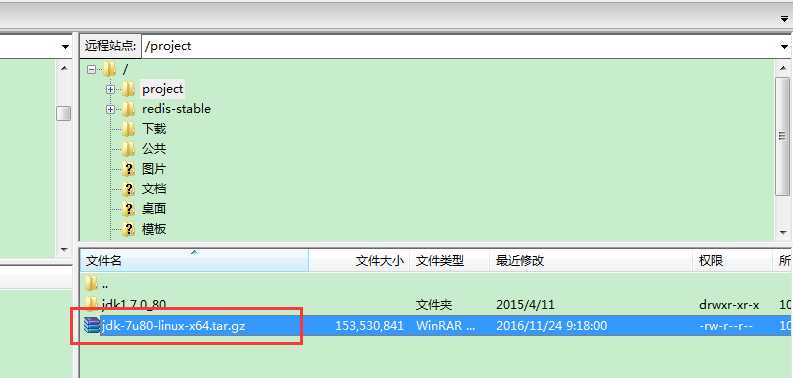The image size is (793, 378).
Task: Click the parent directory .. folder icon
Action: tap(91, 283)
